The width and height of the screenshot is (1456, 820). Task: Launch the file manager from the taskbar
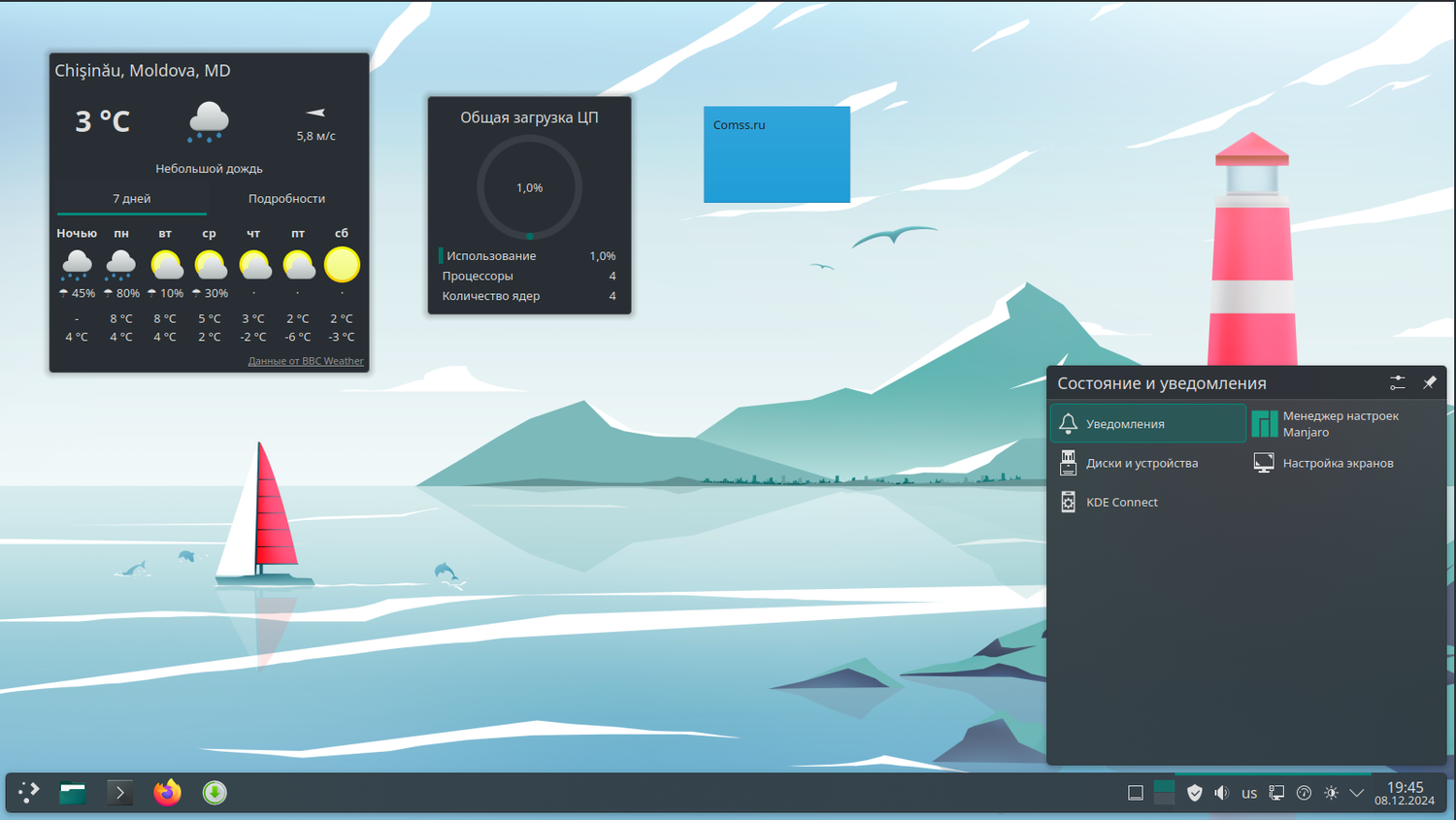point(73,793)
